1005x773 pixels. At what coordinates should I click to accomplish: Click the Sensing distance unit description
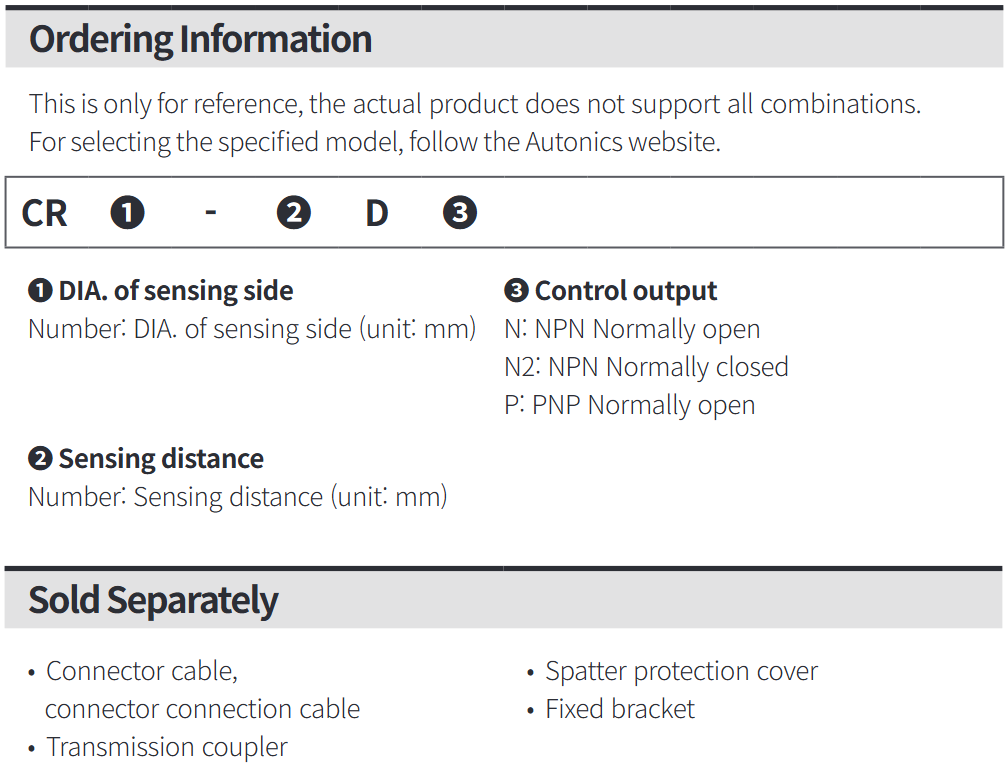[238, 497]
